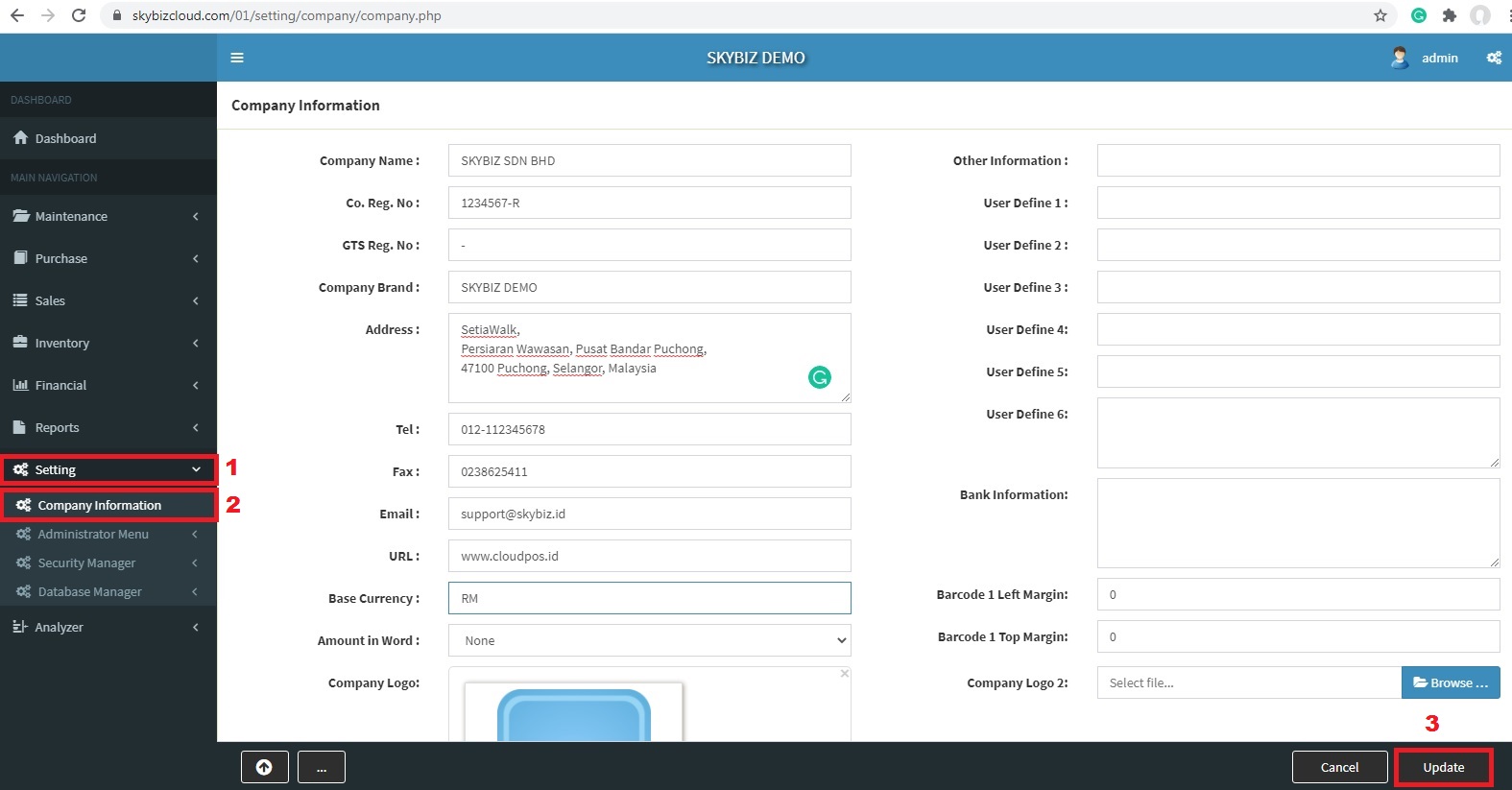Screen dimensions: 1512x790
Task: Click the hamburger menu icon in header
Action: click(x=237, y=58)
